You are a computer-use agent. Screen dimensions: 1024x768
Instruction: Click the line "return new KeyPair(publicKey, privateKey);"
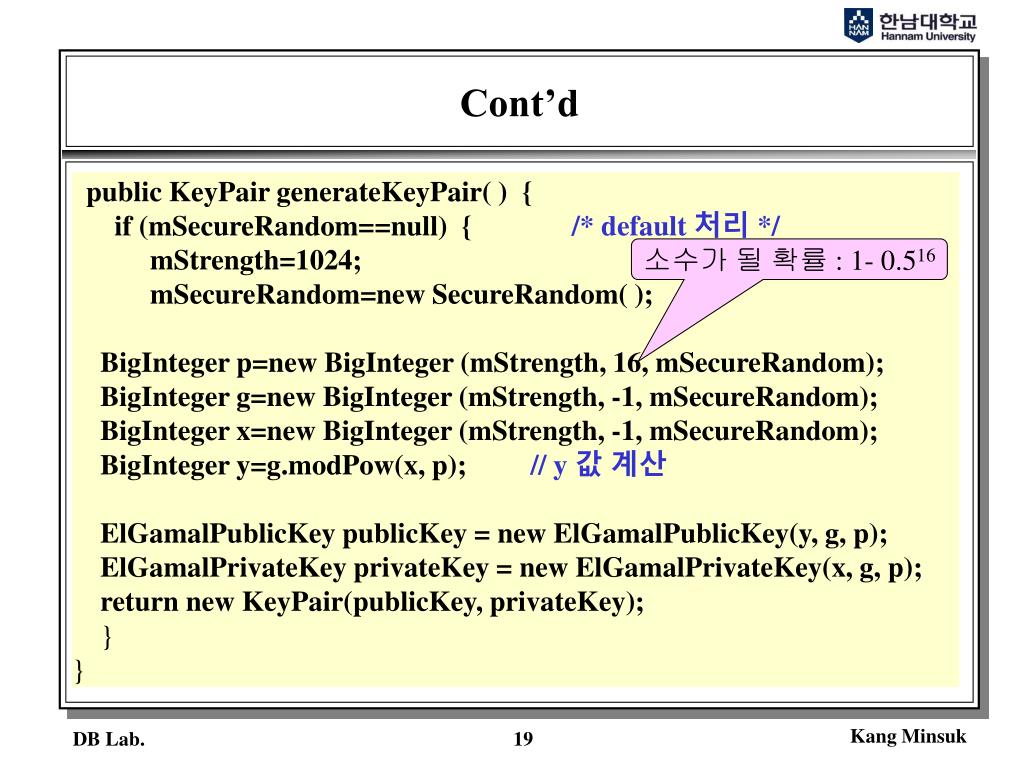point(372,602)
